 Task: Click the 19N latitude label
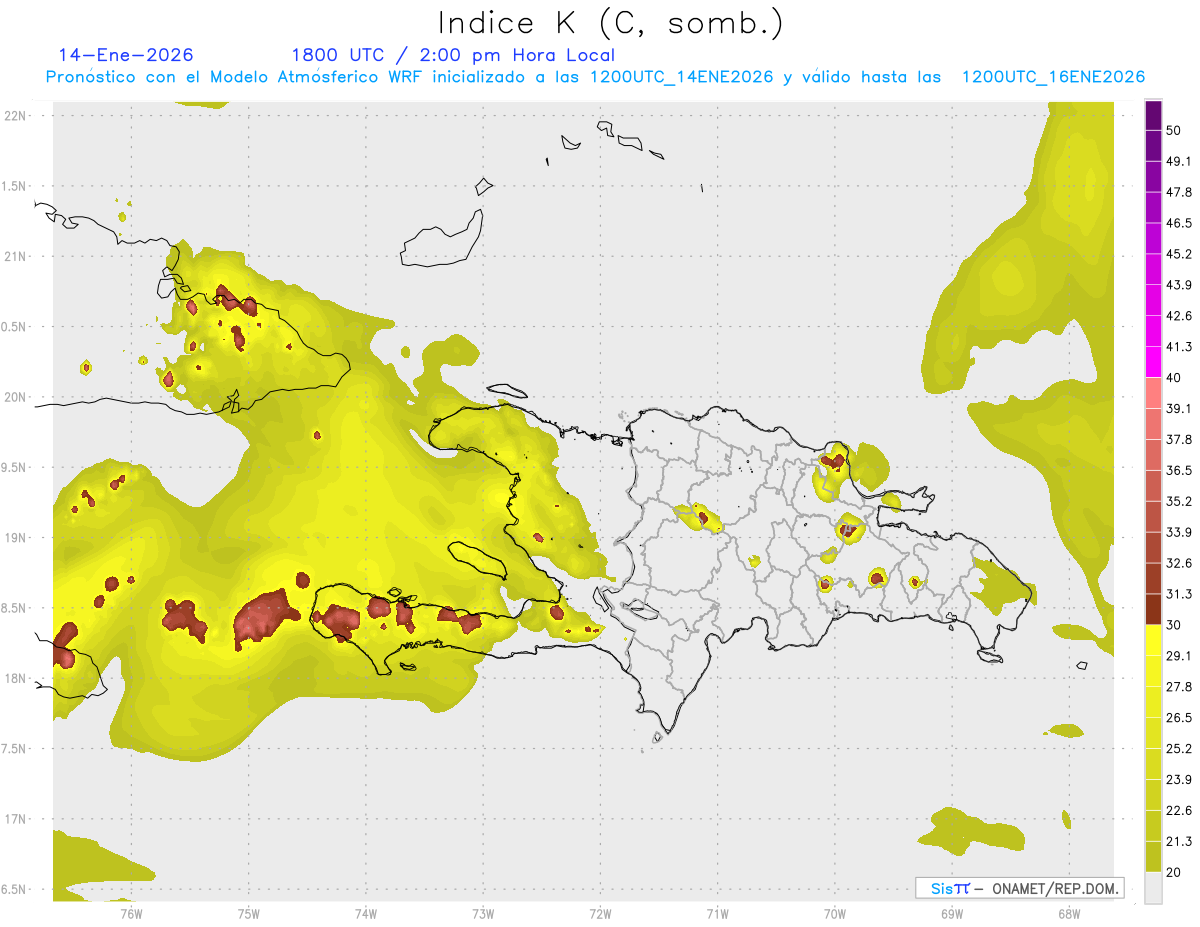pyautogui.click(x=16, y=538)
